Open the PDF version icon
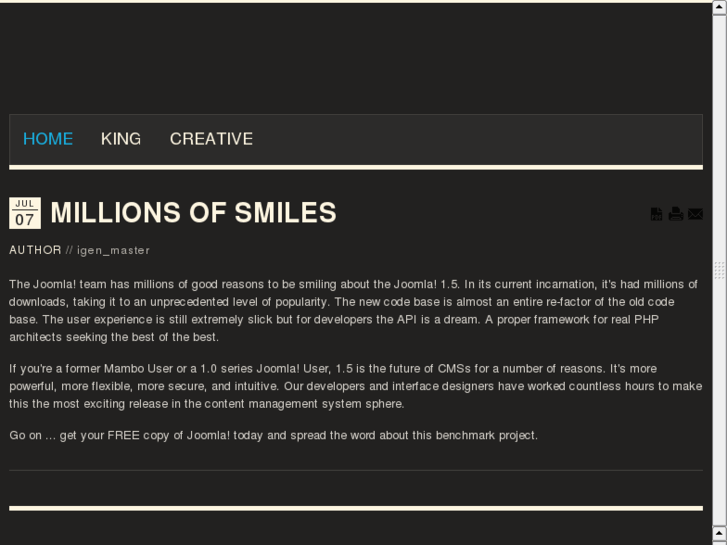This screenshot has height=545, width=727. [656, 213]
